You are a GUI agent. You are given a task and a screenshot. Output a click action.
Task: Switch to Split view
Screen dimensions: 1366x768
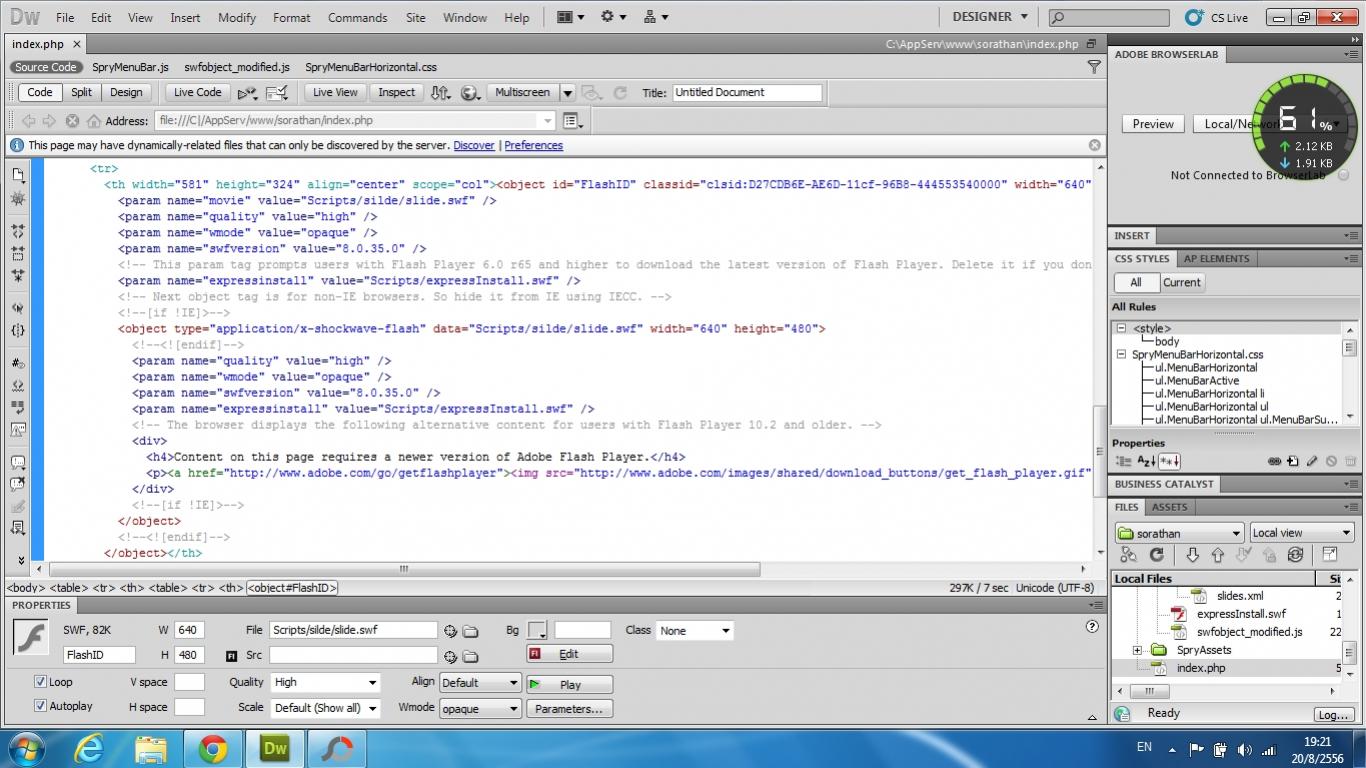(82, 92)
